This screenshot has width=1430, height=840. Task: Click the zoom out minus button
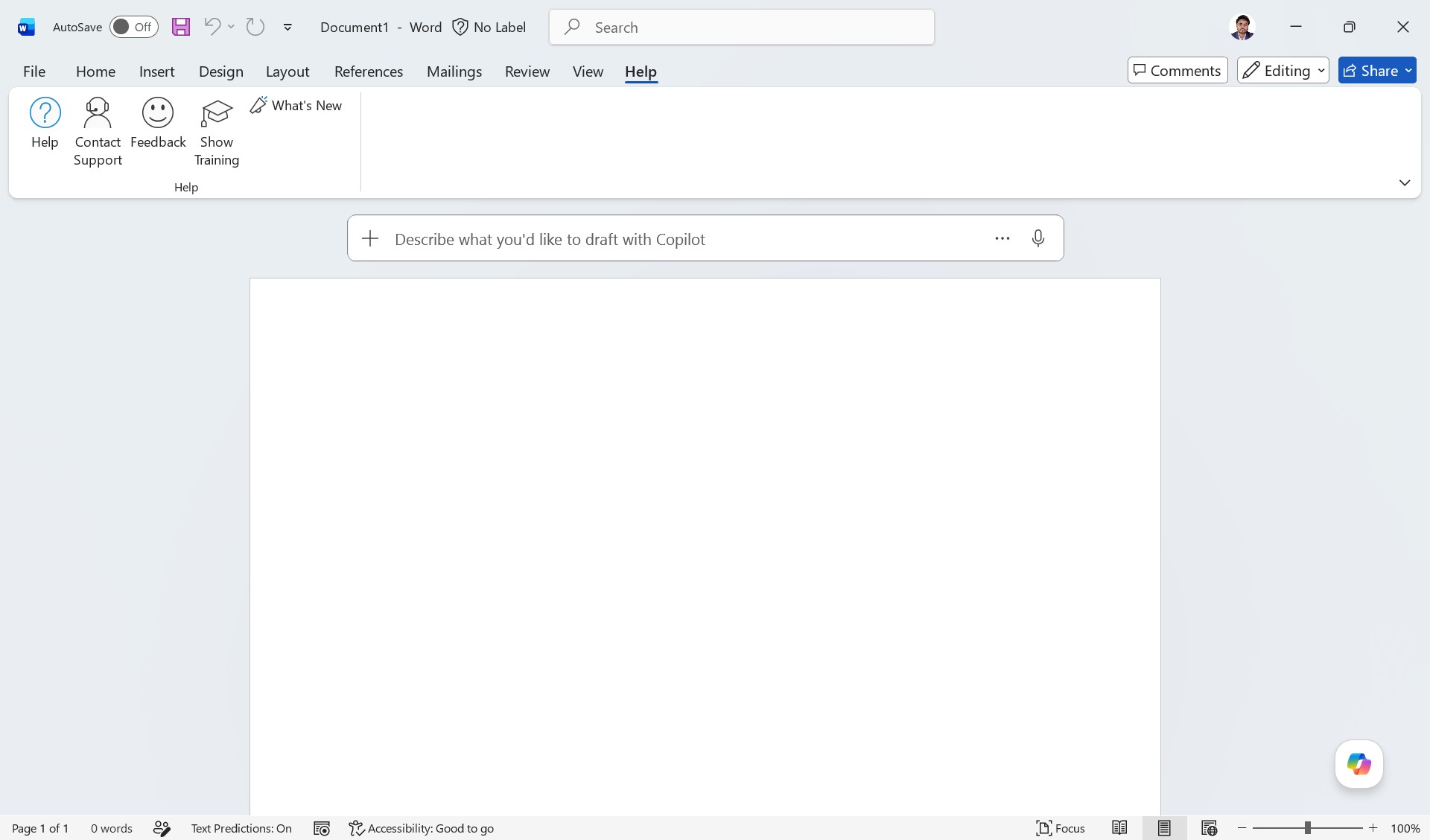pos(1242,828)
